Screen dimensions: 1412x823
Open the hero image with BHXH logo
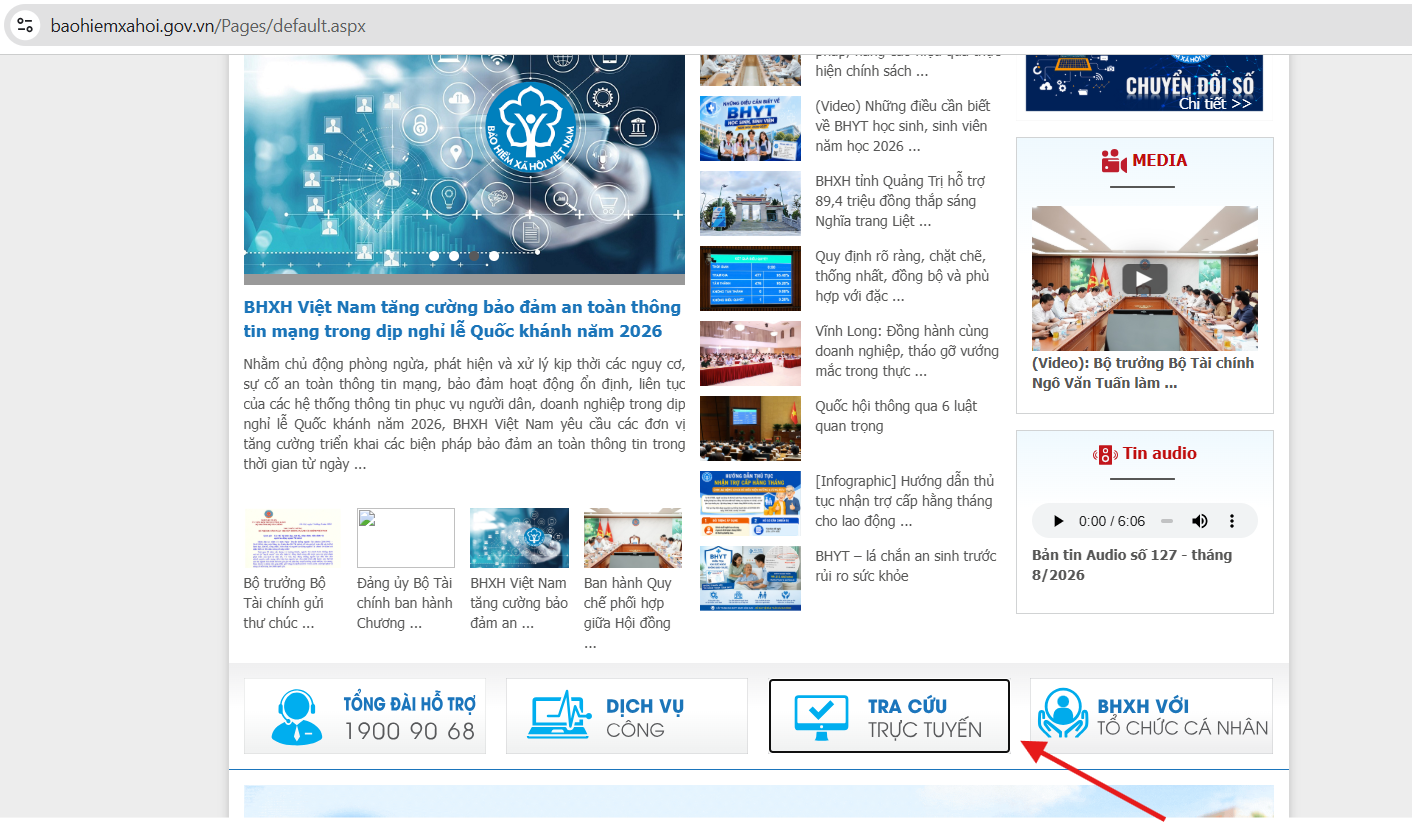(464, 165)
